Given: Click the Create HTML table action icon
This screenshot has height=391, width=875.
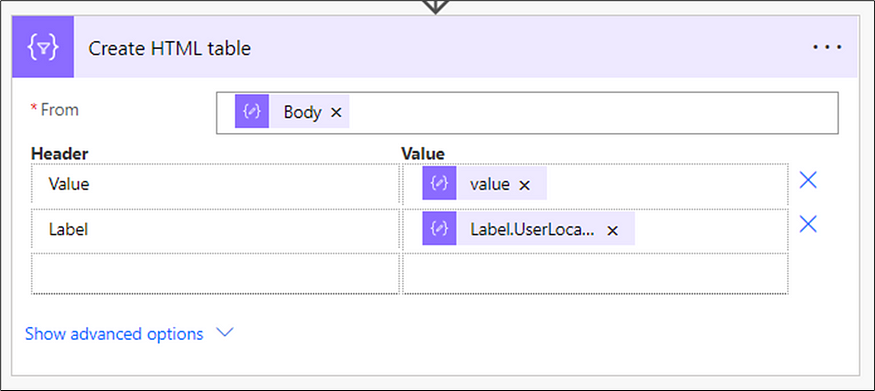Looking at the screenshot, I should [43, 47].
